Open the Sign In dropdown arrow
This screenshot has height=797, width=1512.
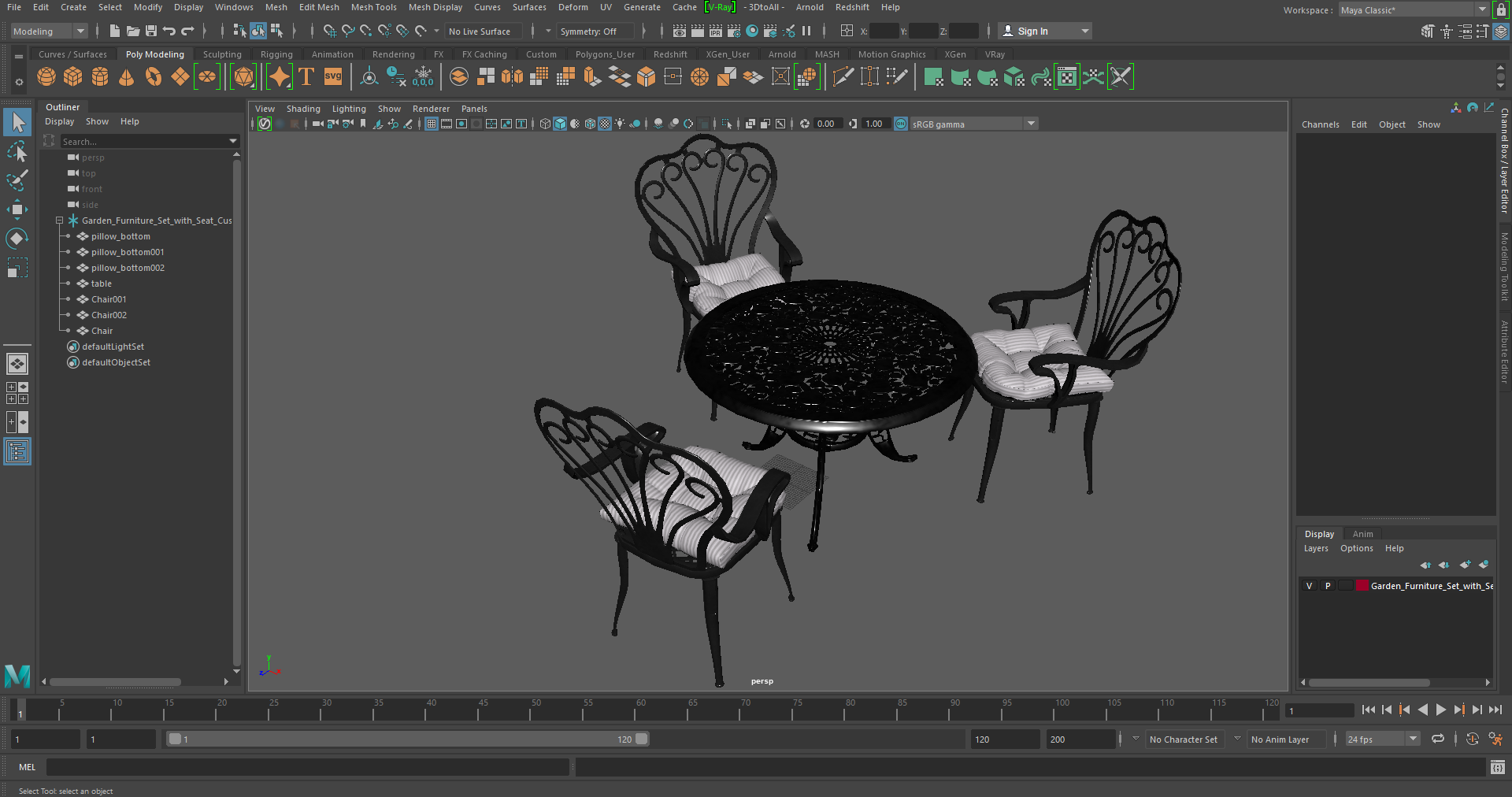coord(1085,31)
